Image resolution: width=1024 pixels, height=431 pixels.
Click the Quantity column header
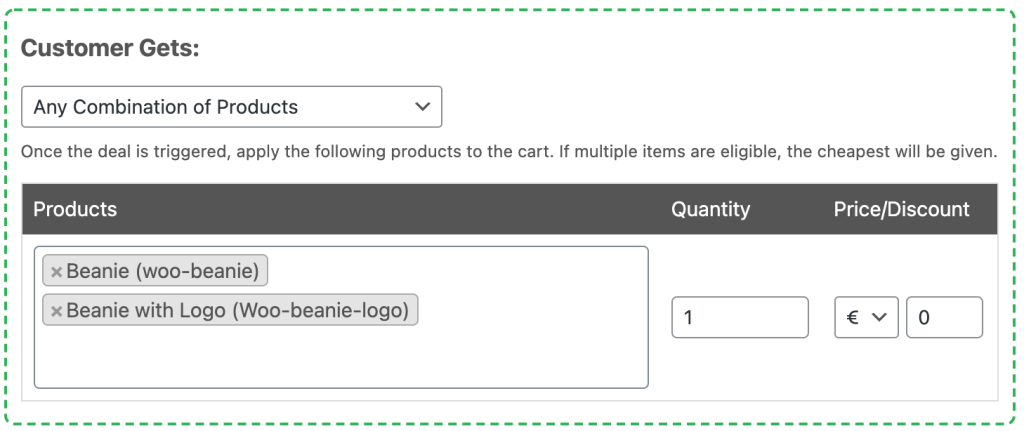(711, 209)
